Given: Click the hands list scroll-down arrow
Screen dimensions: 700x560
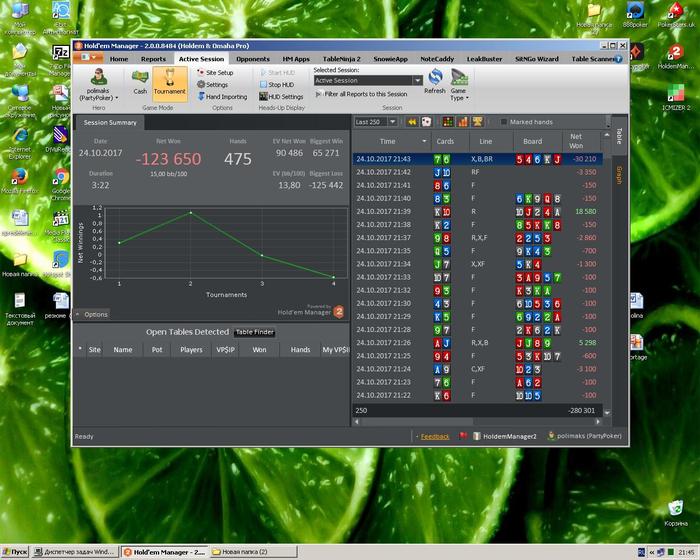Looking at the screenshot, I should pyautogui.click(x=607, y=413).
